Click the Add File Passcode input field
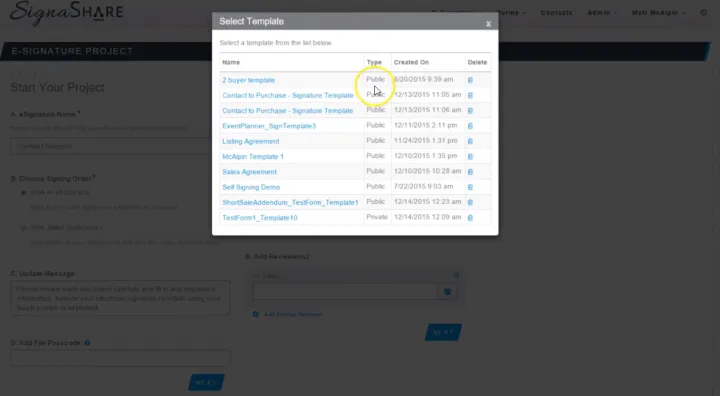The height and width of the screenshot is (396, 720). (x=120, y=358)
